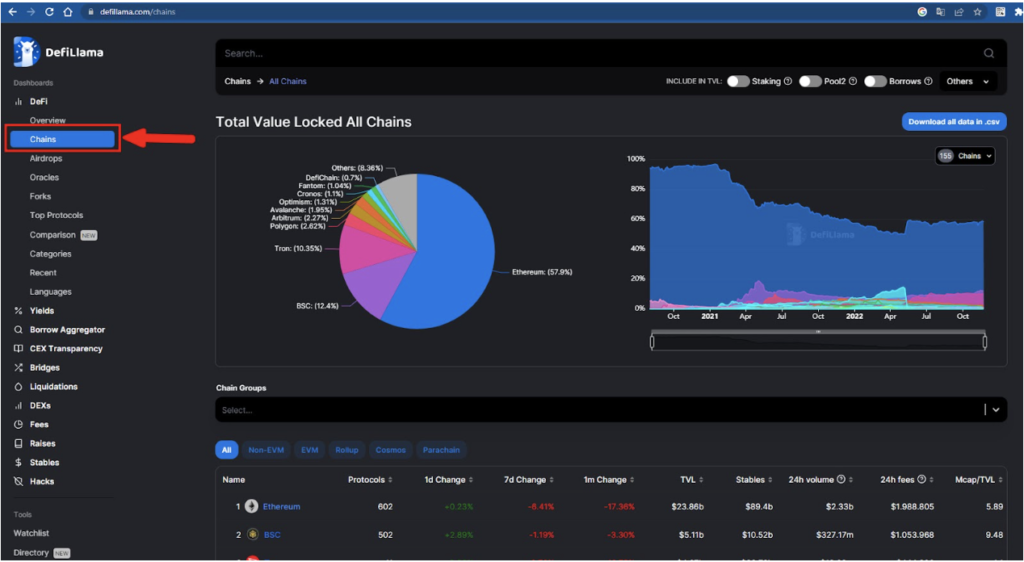The height and width of the screenshot is (562, 1024).
Task: Click the browser address bar URL
Action: coord(138,12)
